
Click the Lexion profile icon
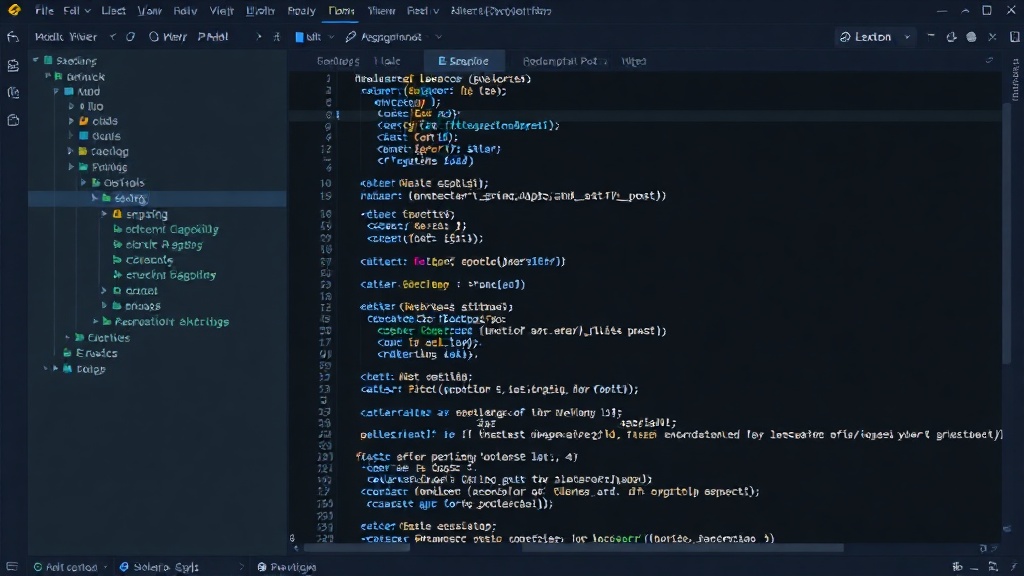click(x=845, y=37)
